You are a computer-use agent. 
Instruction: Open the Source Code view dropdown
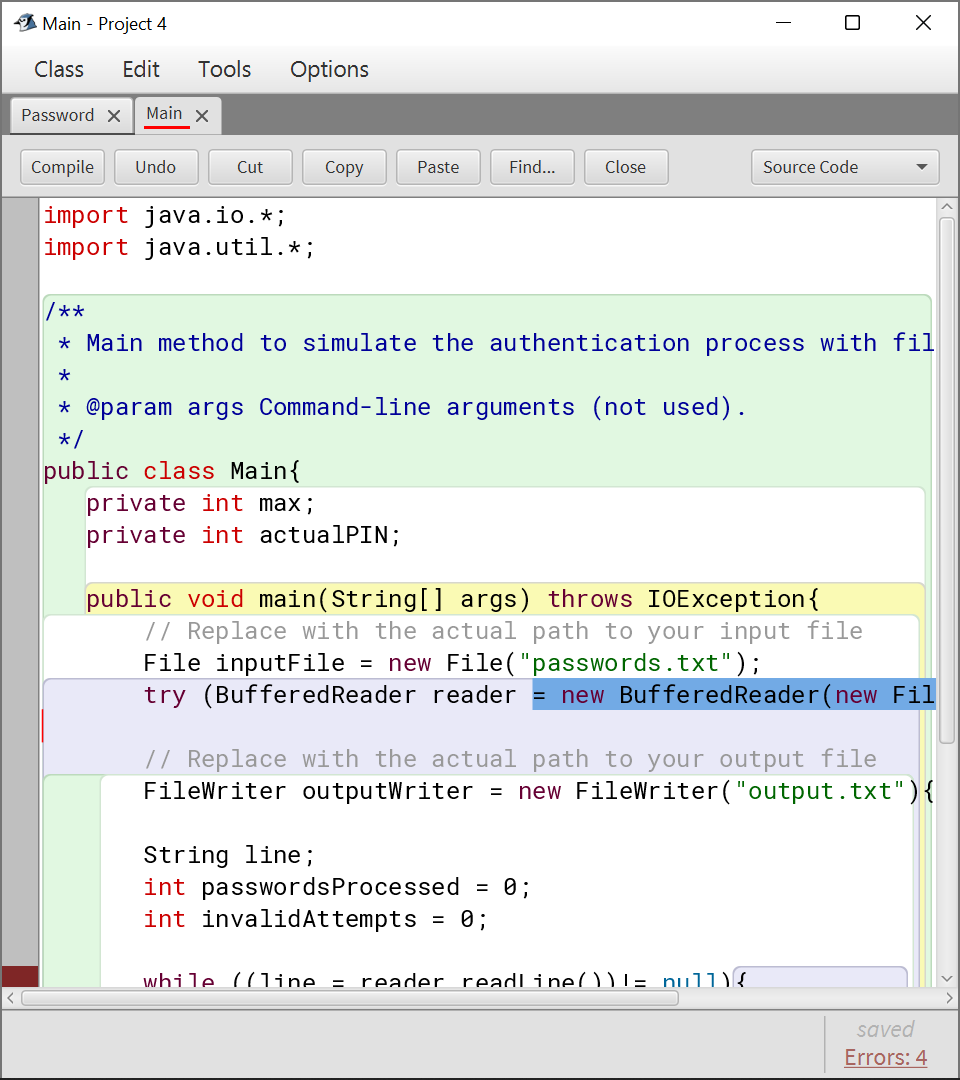click(845, 167)
